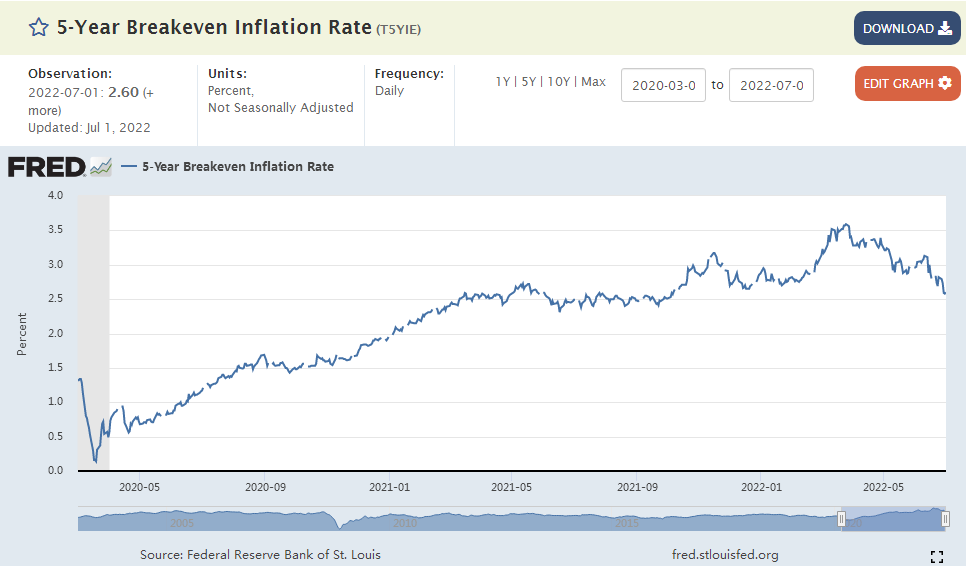This screenshot has width=966, height=566.
Task: Open fullscreen view with corner icon
Action: point(937,557)
